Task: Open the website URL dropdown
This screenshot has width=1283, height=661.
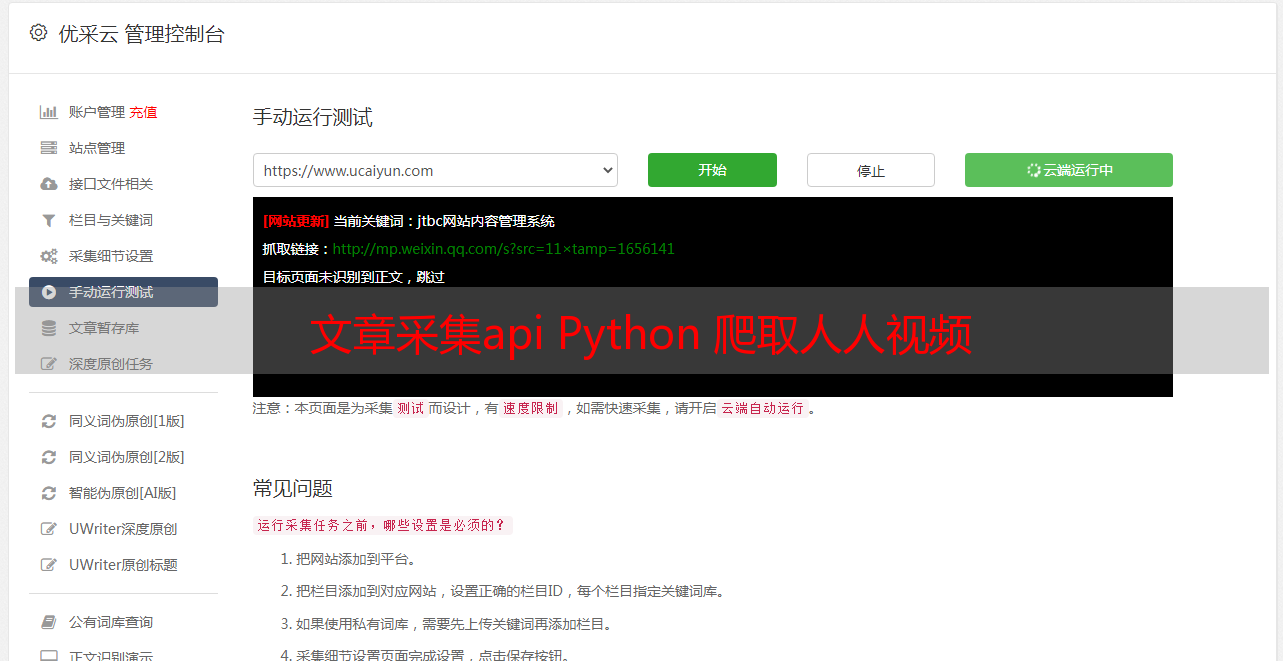Action: click(x=435, y=170)
